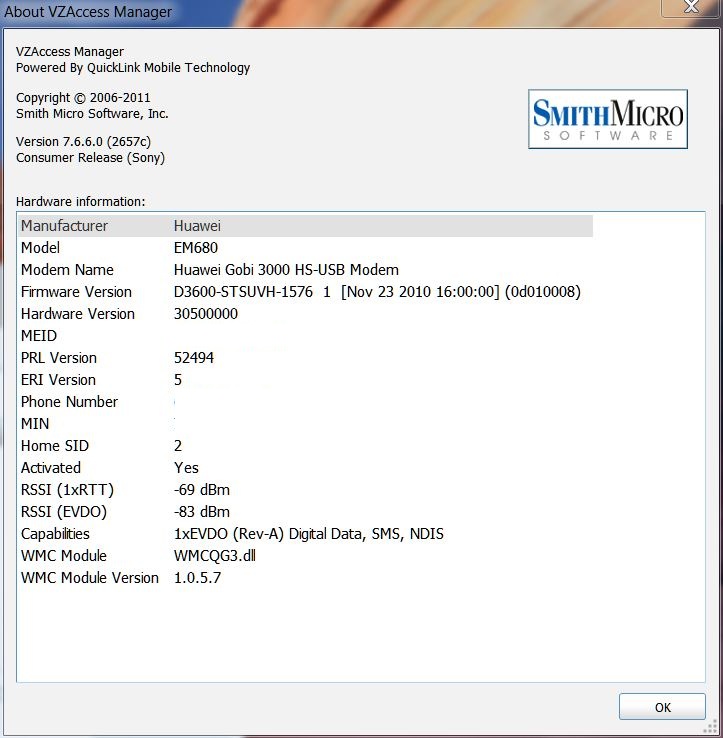Image resolution: width=723 pixels, height=738 pixels.
Task: Click the Huawei manufacturer value
Action: [x=197, y=226]
